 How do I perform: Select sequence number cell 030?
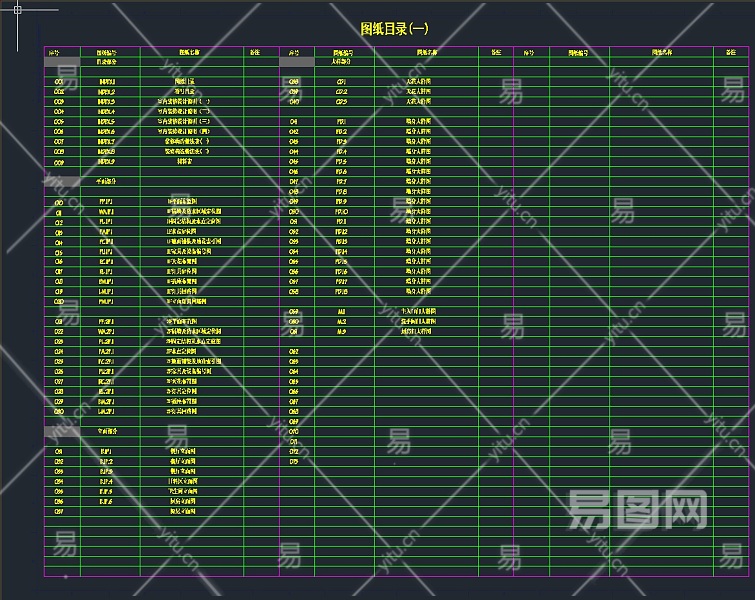click(x=59, y=412)
